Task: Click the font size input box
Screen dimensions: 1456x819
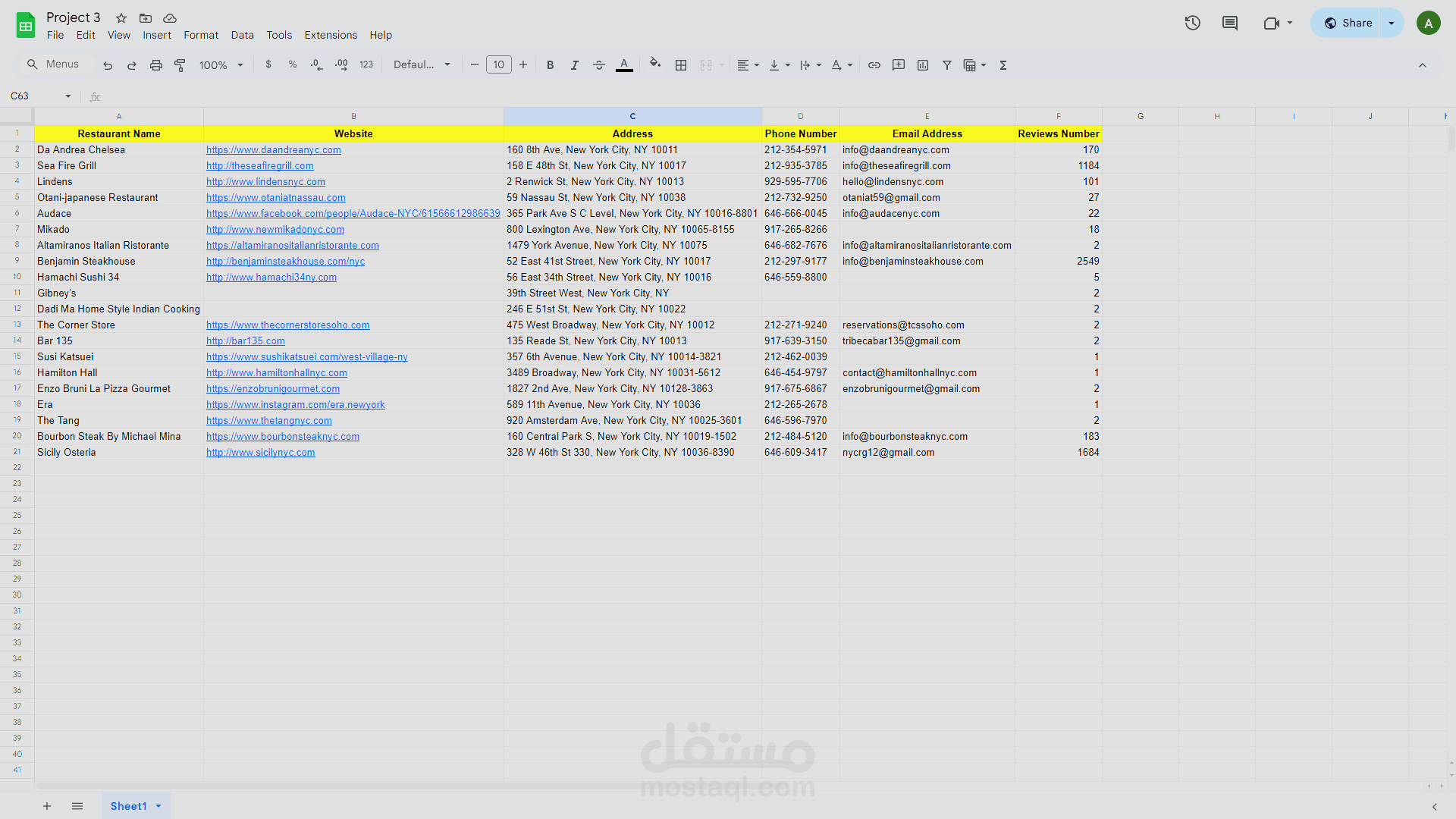Action: coord(498,65)
